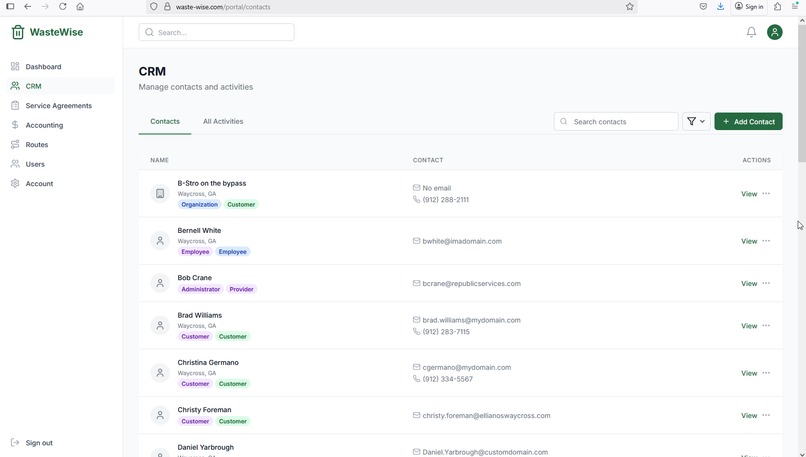The width and height of the screenshot is (806, 457).
Task: View the Bernell White contact
Action: 749,241
